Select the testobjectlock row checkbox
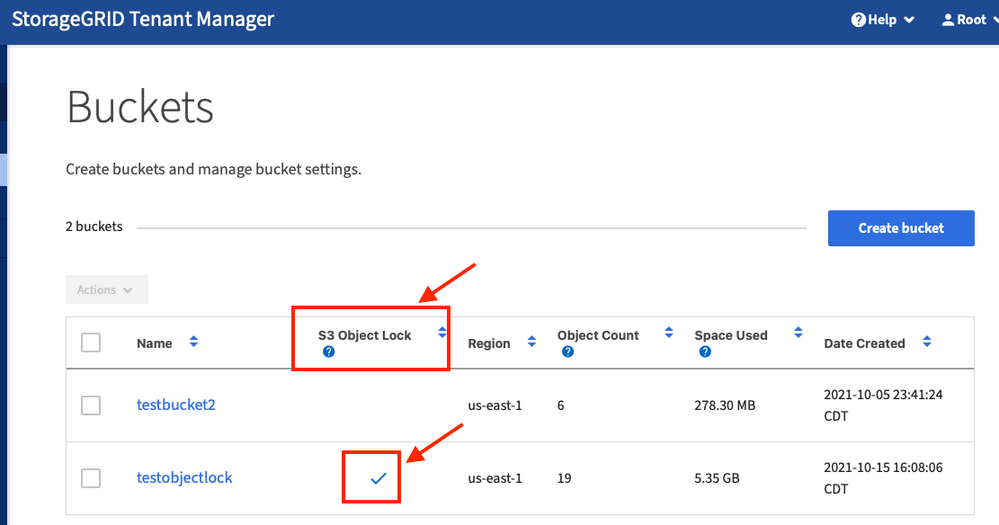Screen dimensions: 999x525 point(91,478)
